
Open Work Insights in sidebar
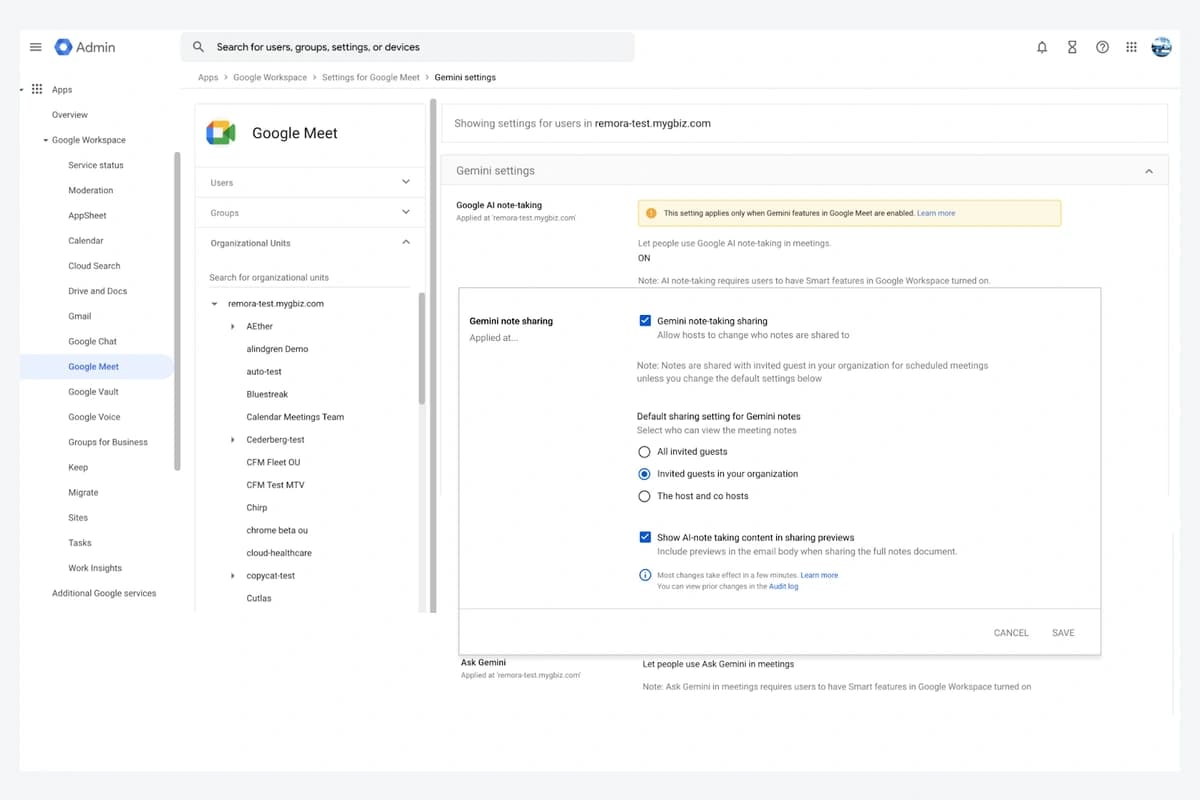95,568
